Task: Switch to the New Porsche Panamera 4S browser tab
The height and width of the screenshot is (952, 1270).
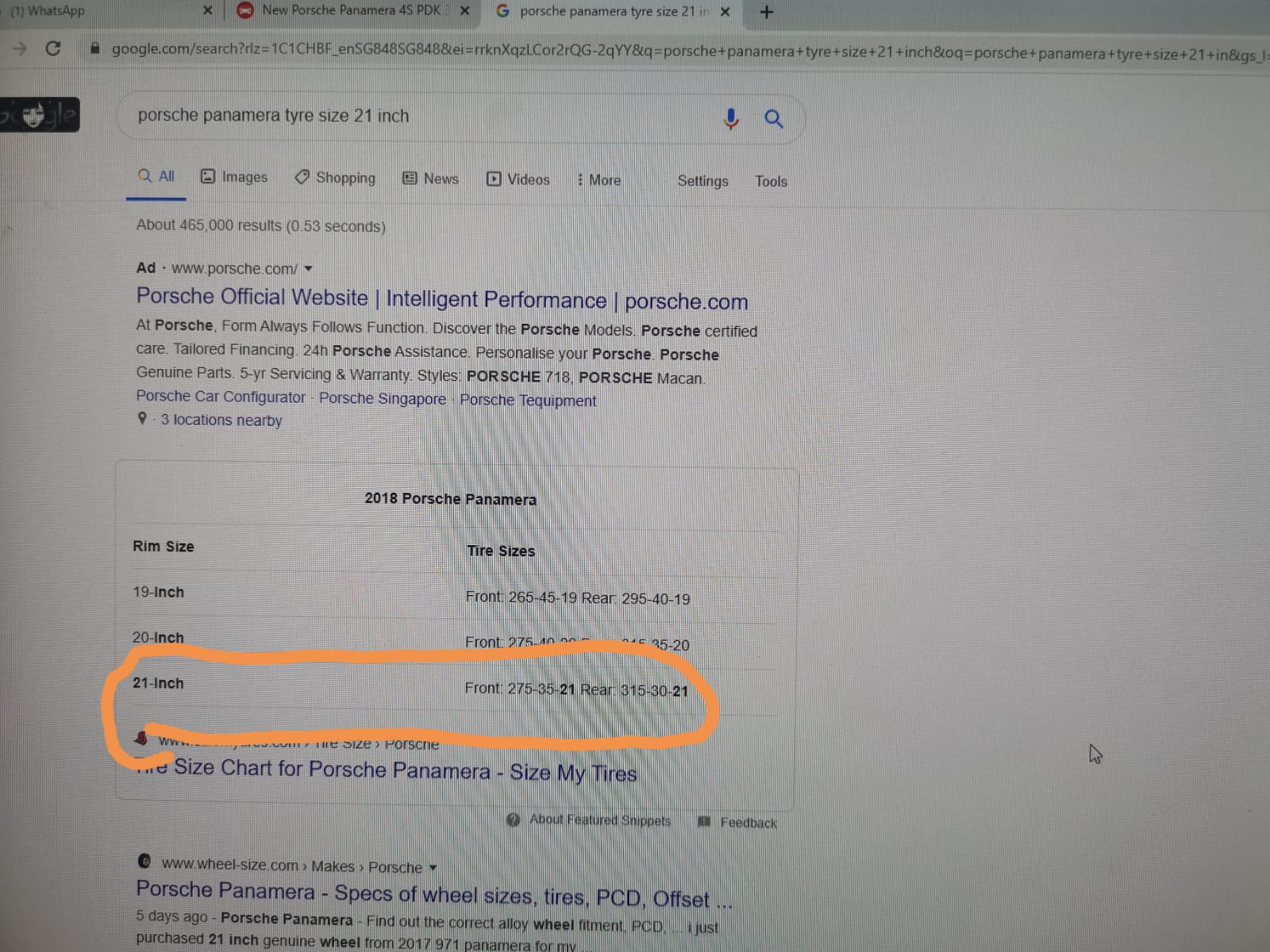Action: pos(349,10)
